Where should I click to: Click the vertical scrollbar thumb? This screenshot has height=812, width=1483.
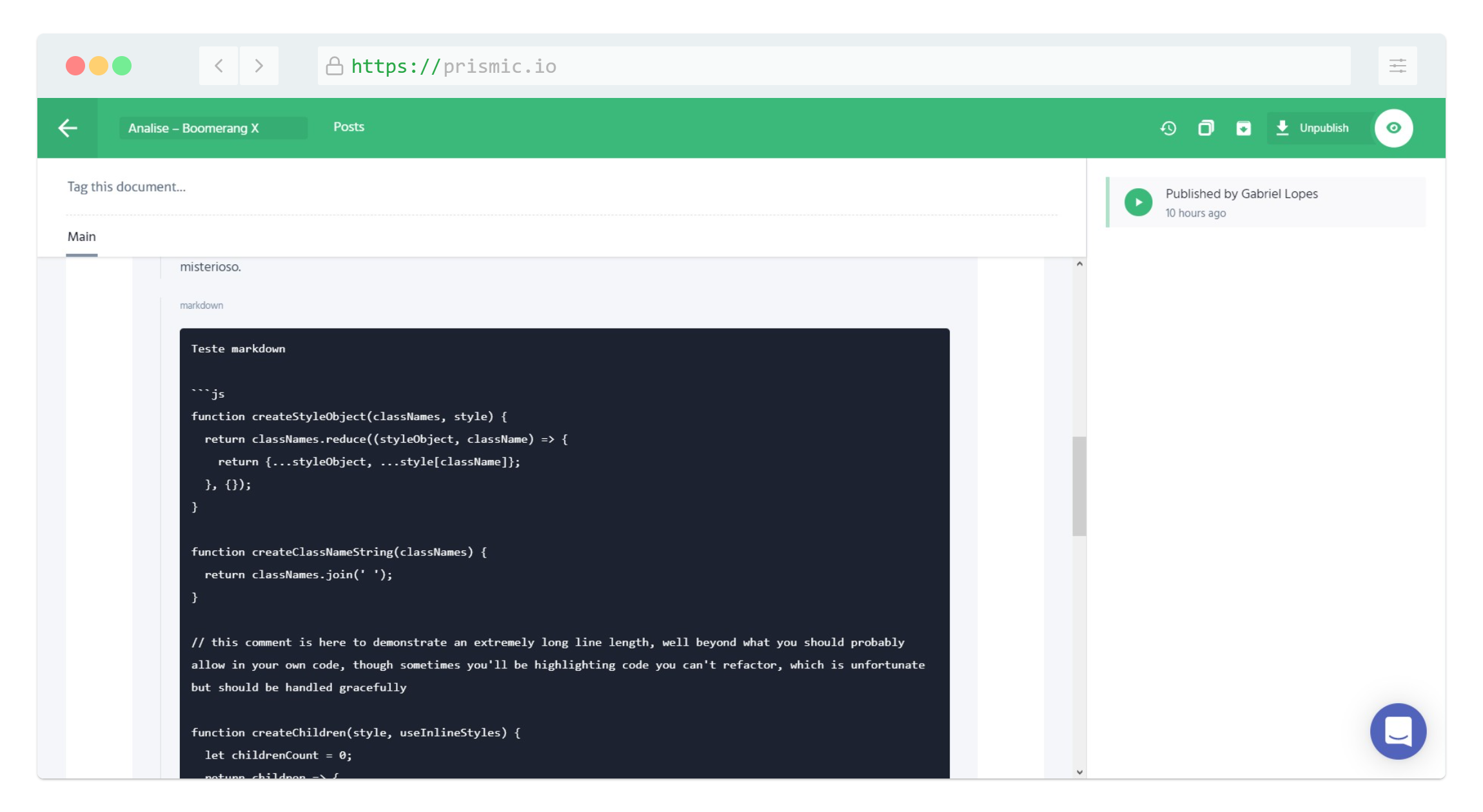tap(1079, 487)
